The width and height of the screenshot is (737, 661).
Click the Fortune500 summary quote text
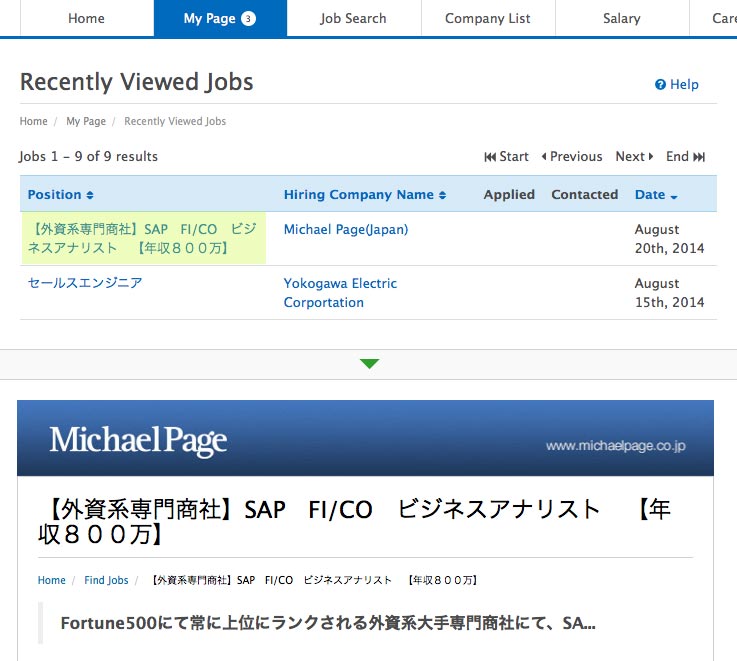pyautogui.click(x=328, y=623)
